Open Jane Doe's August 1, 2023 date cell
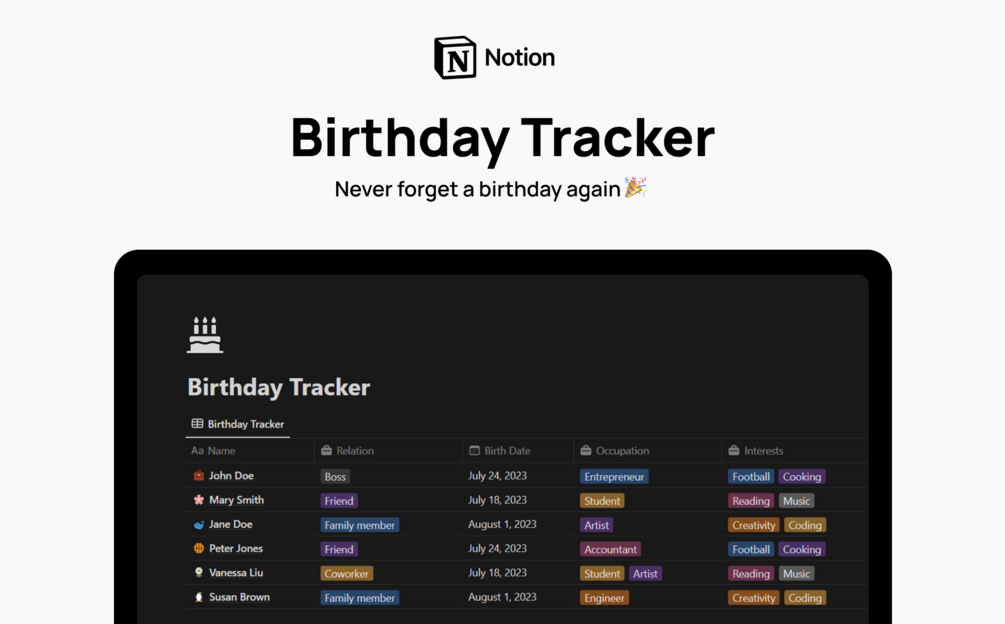The height and width of the screenshot is (624, 1005). [x=502, y=524]
